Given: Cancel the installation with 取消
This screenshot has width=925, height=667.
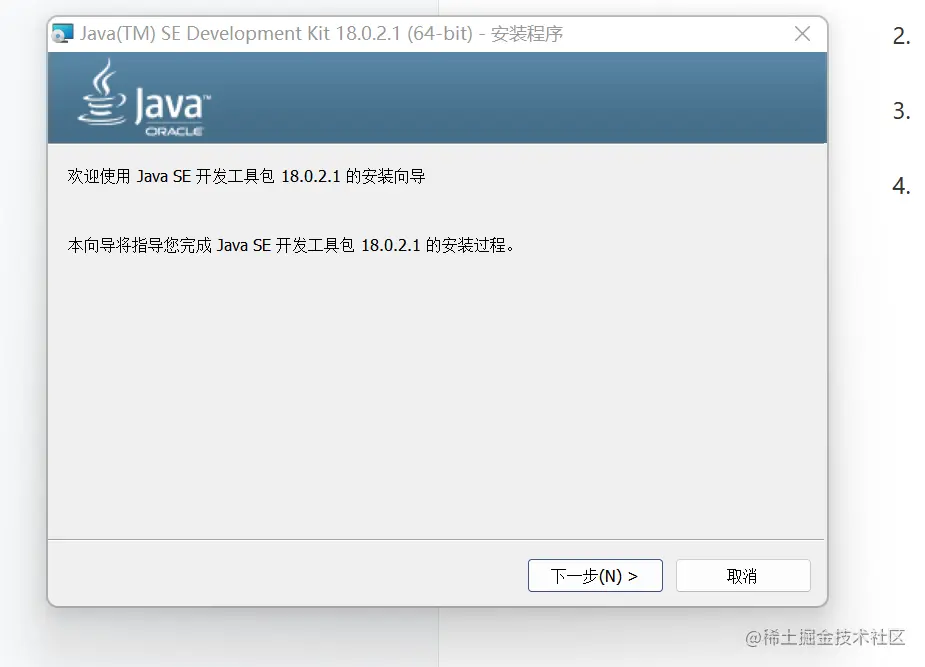Looking at the screenshot, I should pyautogui.click(x=743, y=576).
